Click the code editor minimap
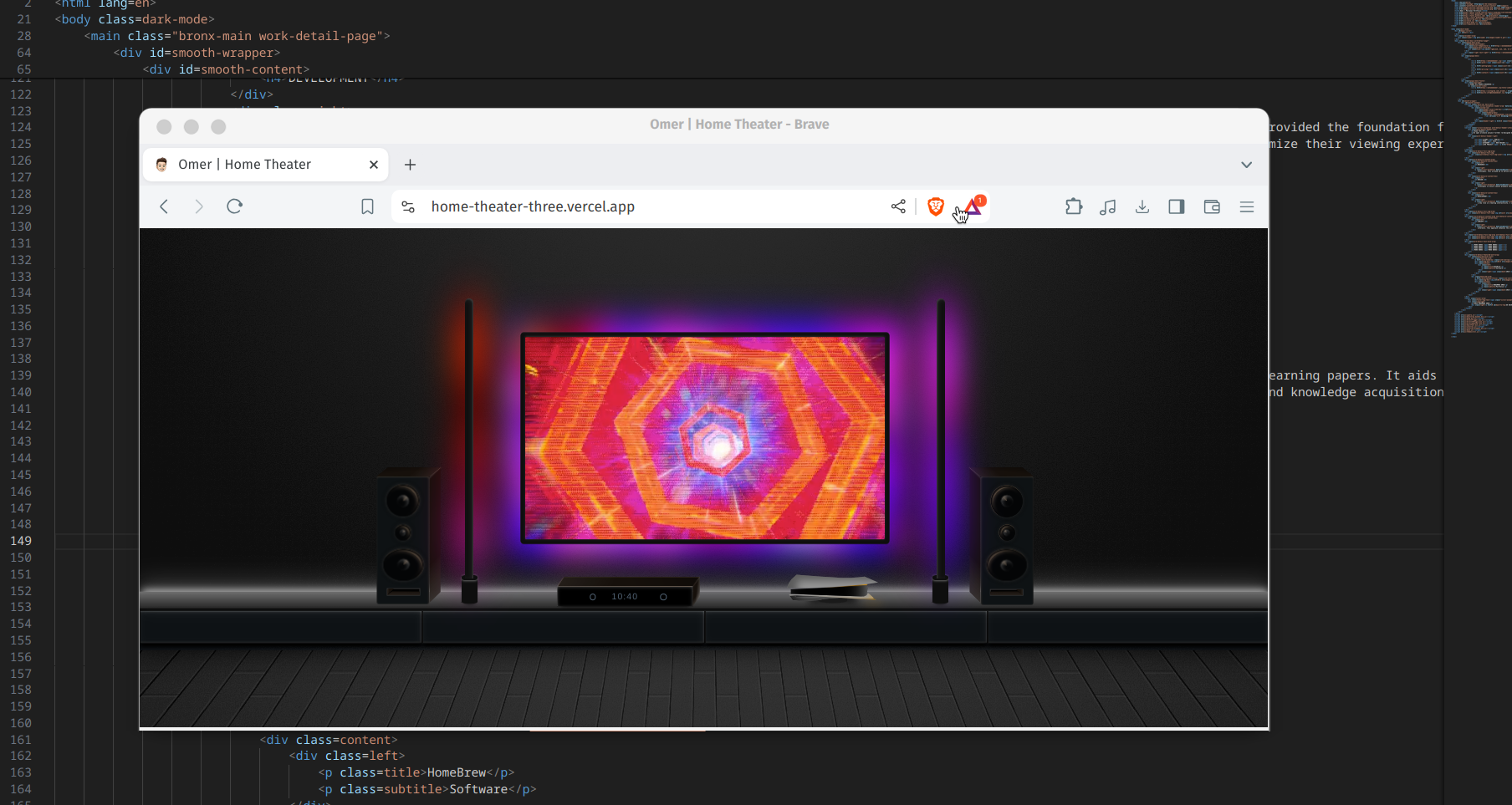Image resolution: width=1512 pixels, height=805 pixels. 1482,167
